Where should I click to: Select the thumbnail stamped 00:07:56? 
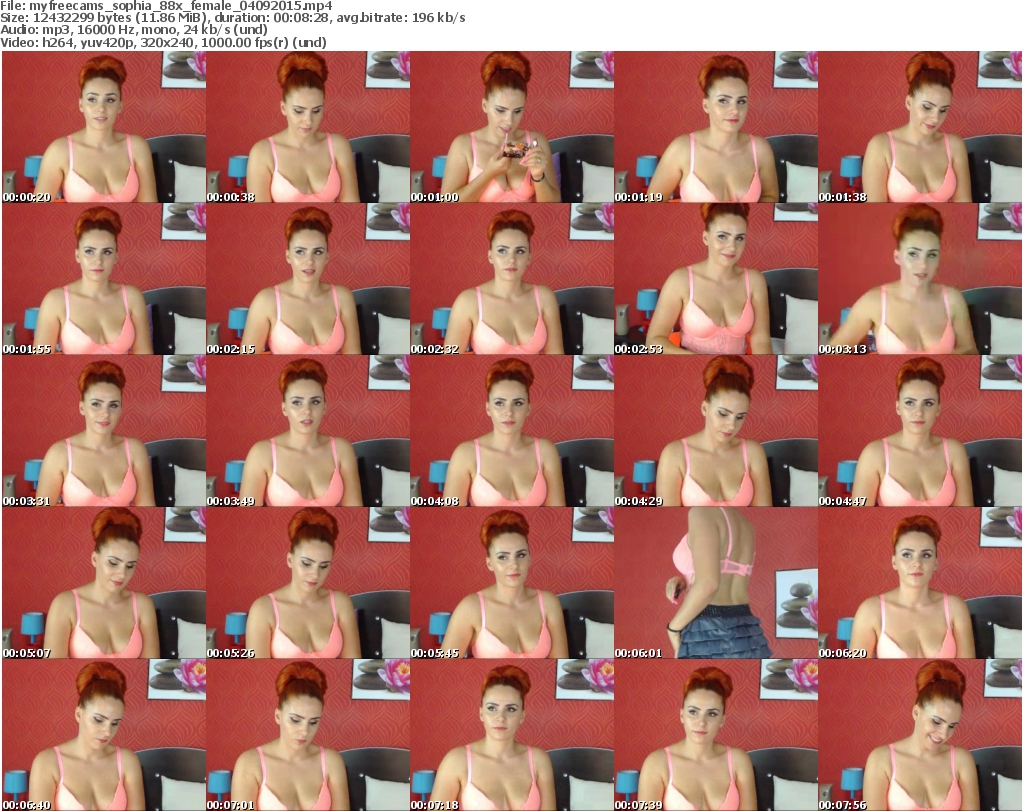point(919,735)
